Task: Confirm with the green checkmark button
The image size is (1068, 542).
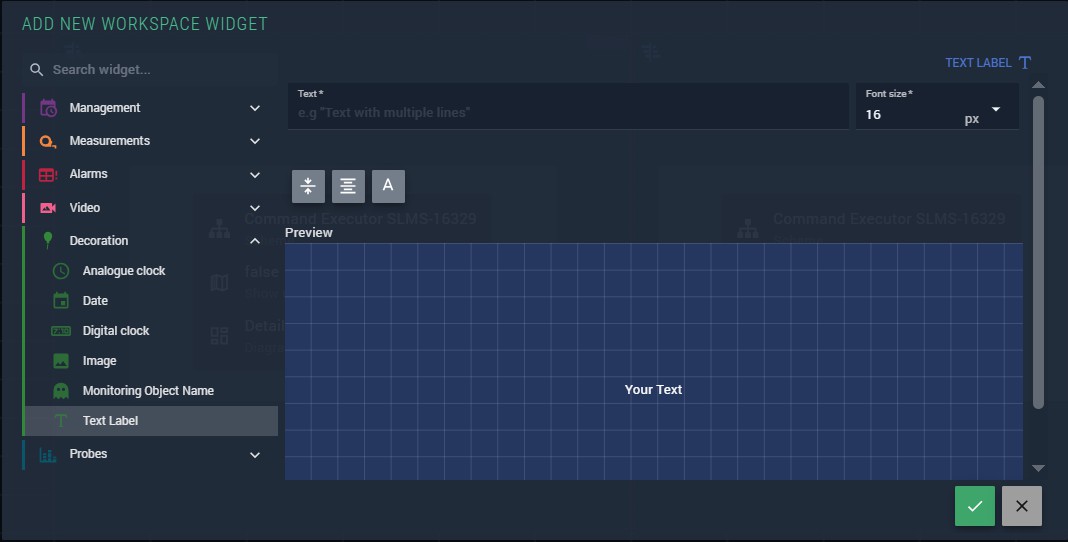Action: (975, 506)
